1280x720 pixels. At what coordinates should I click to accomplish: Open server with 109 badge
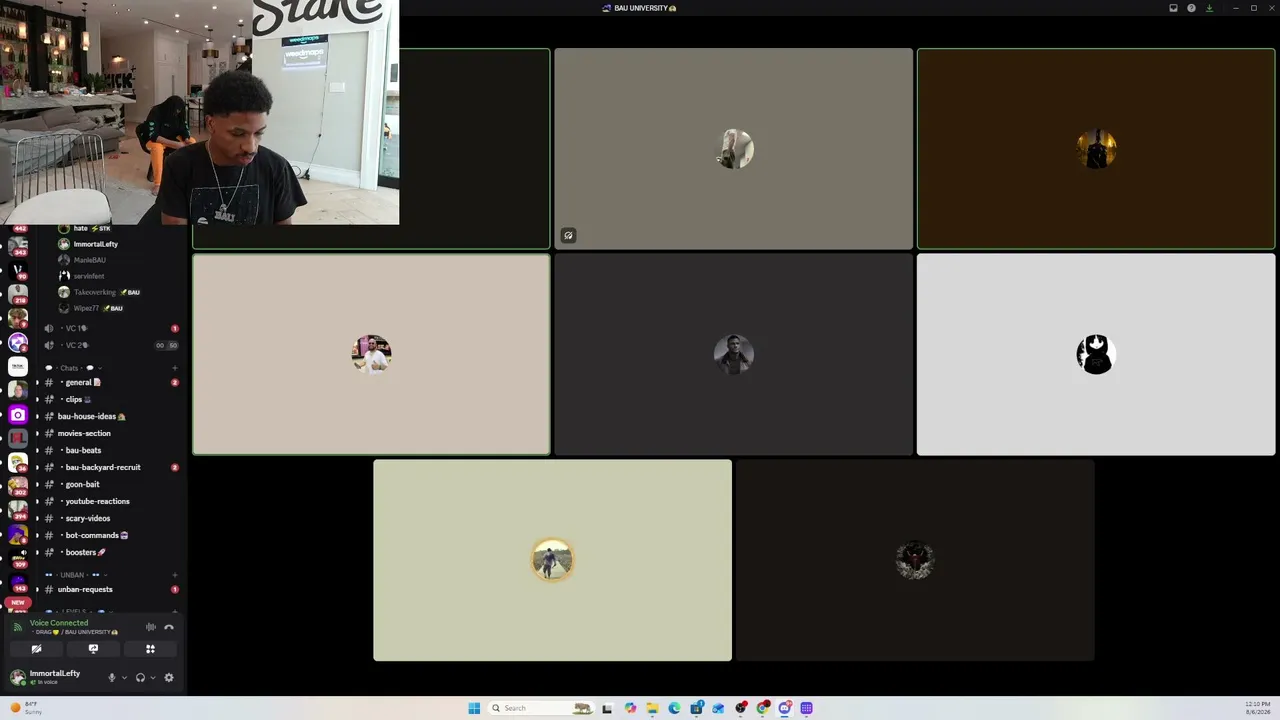(x=18, y=558)
